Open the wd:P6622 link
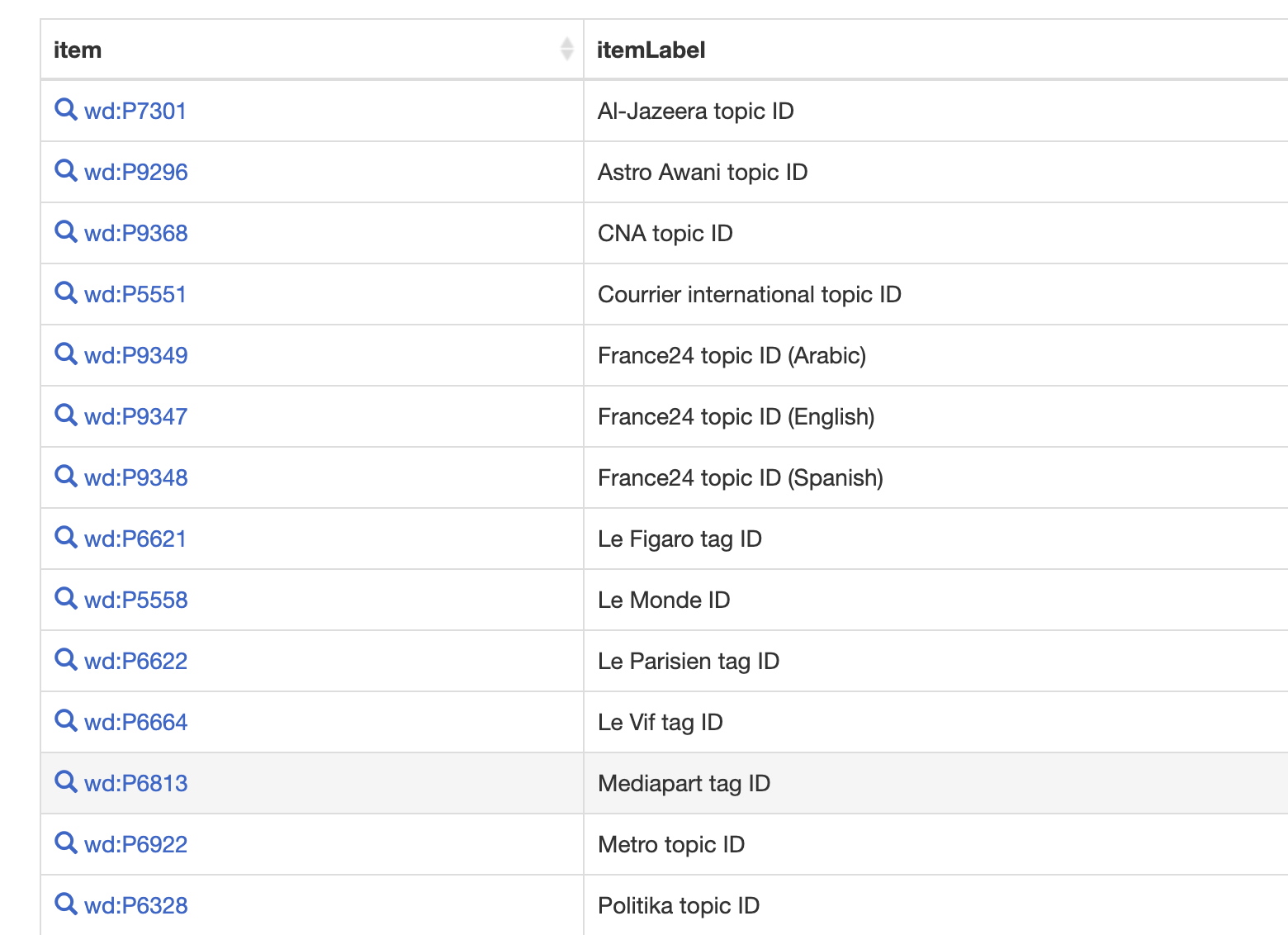 [x=135, y=661]
